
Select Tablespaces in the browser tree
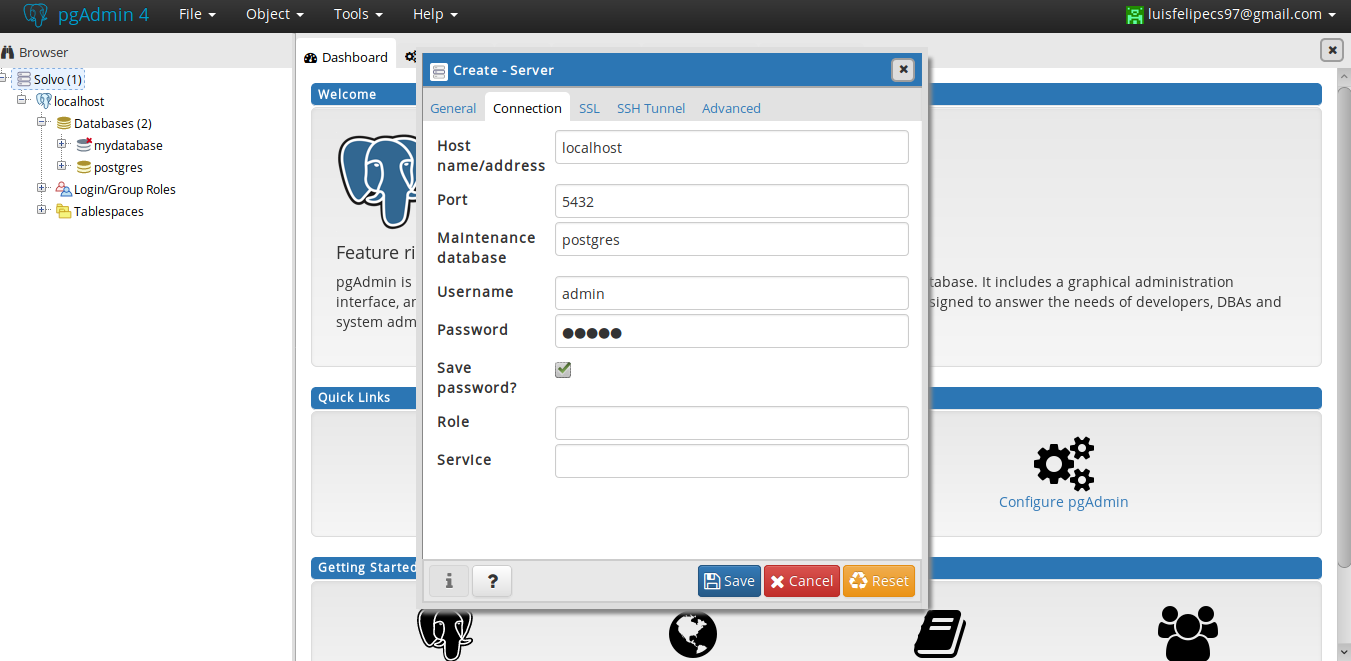coord(109,211)
